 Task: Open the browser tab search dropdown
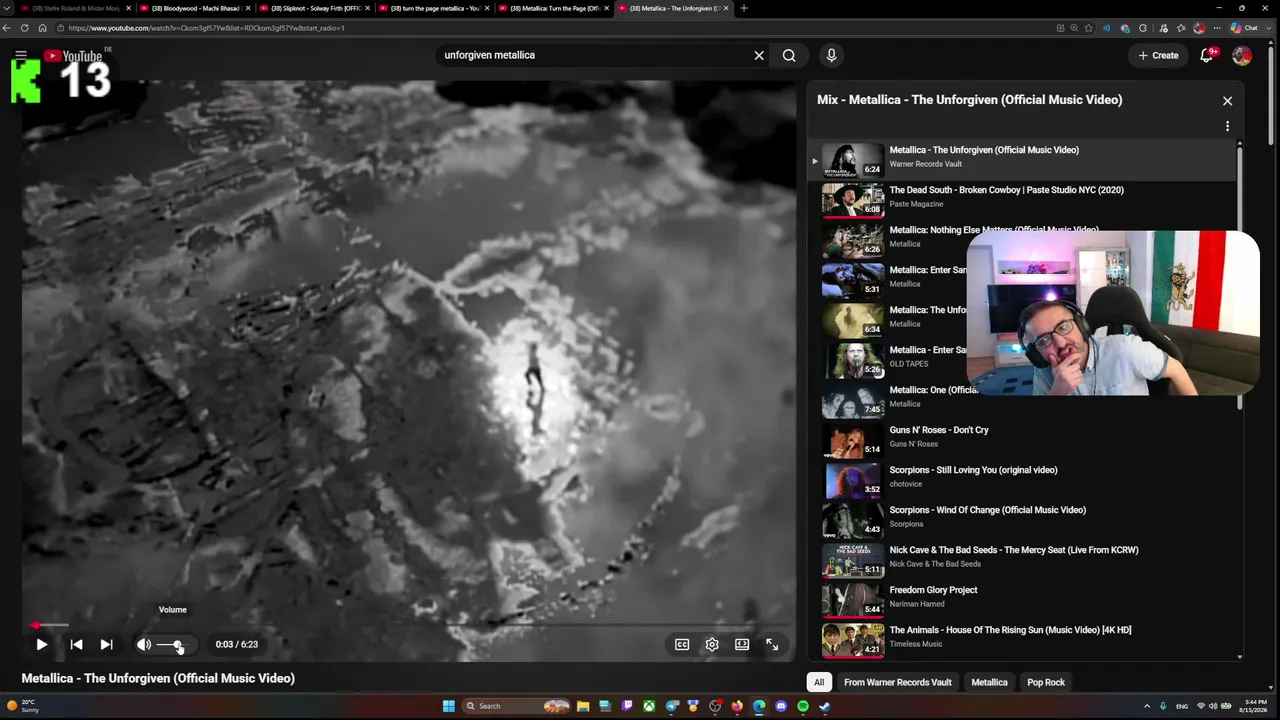(8, 8)
